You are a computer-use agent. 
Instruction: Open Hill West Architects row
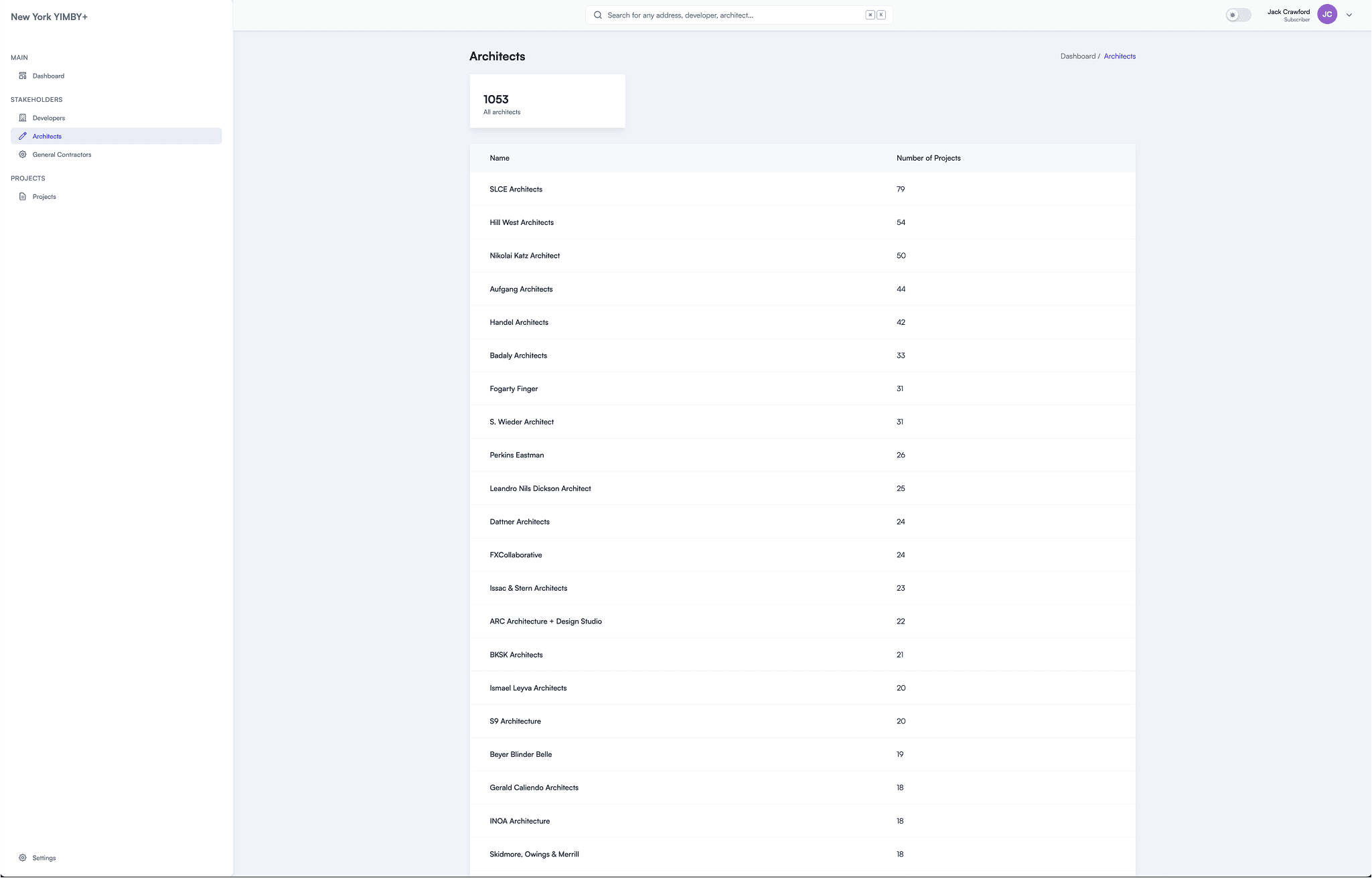pyautogui.click(x=521, y=222)
